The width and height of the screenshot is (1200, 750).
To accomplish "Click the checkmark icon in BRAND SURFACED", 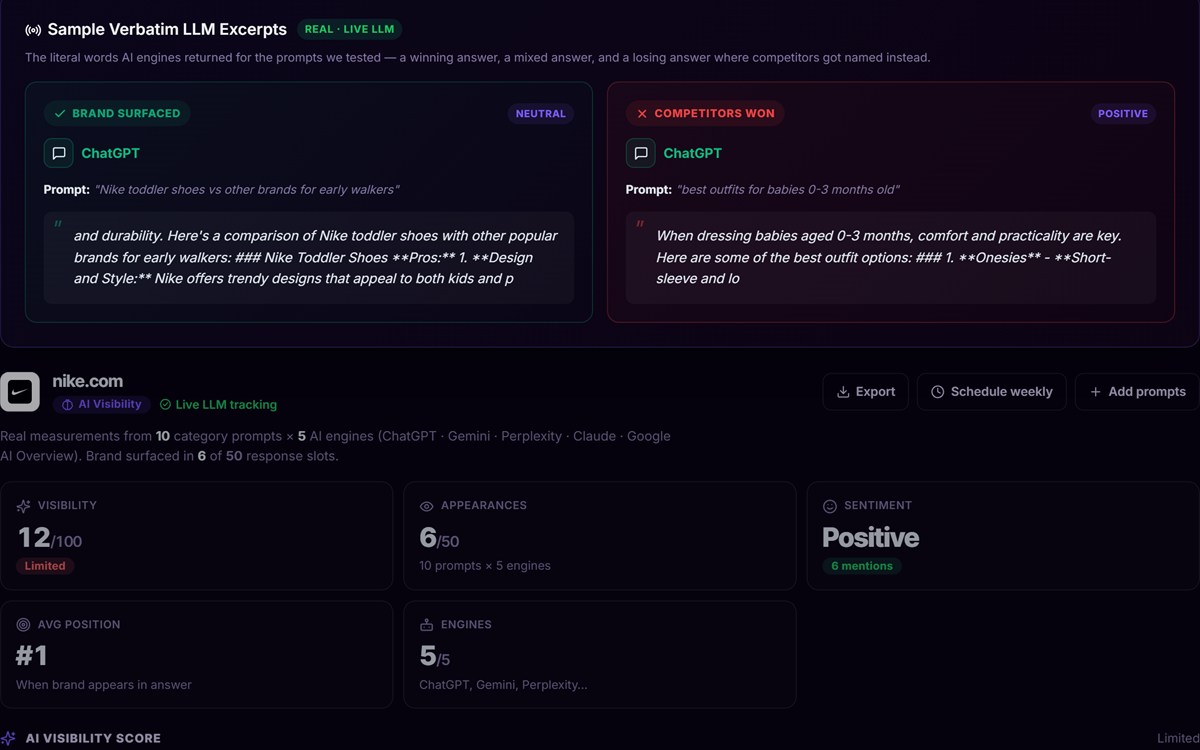I will pos(60,114).
